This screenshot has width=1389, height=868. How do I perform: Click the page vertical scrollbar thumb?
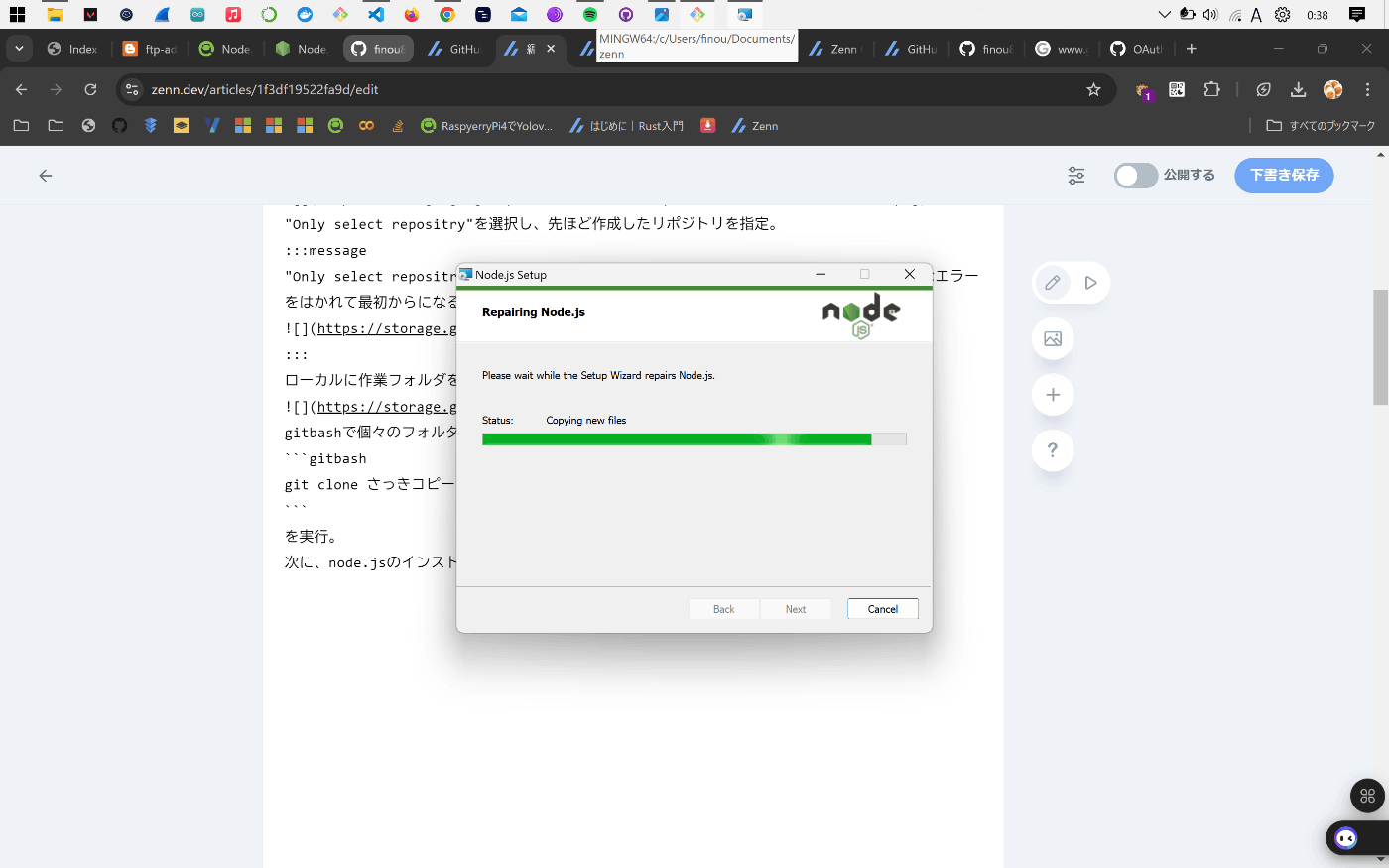pyautogui.click(x=1380, y=347)
